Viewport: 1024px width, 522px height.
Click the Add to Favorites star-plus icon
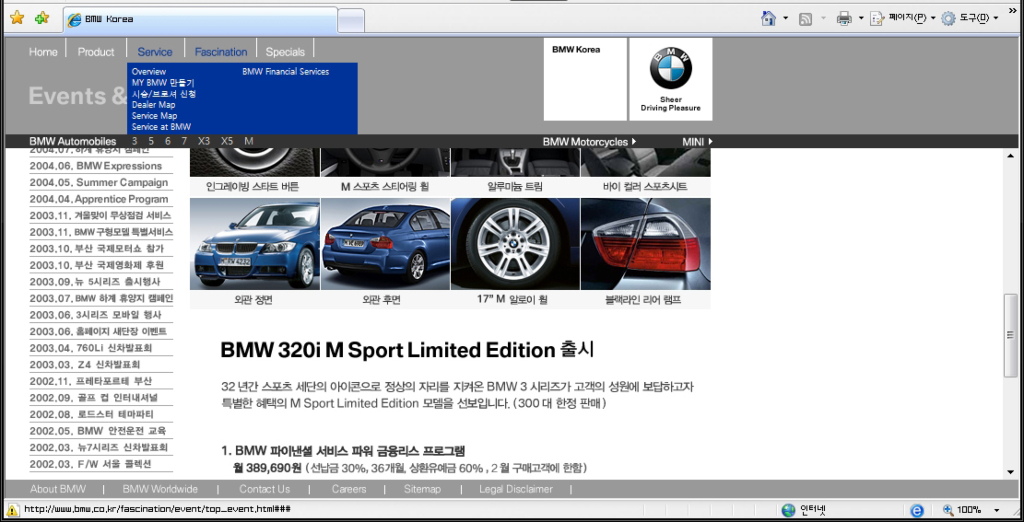[42, 18]
